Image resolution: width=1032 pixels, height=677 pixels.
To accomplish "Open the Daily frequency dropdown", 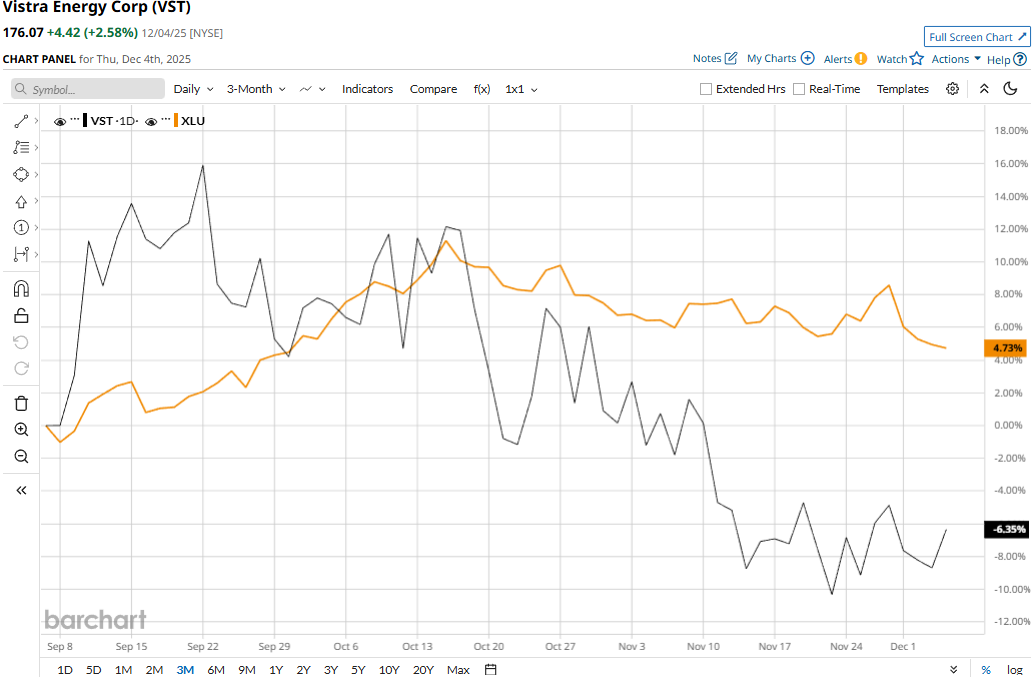I will click(194, 89).
